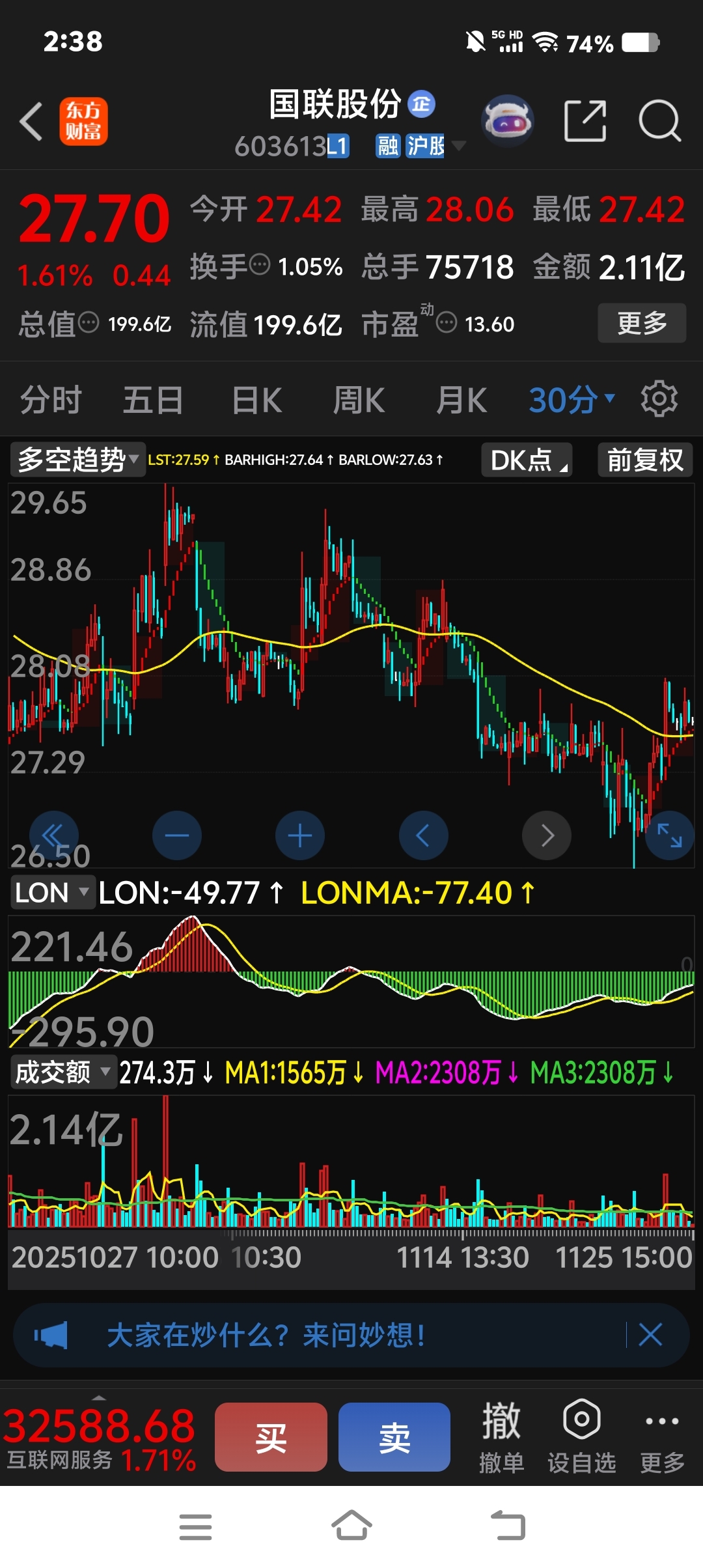The image size is (703, 1568).
Task: Tap the 沪股 connect badge
Action: (425, 147)
